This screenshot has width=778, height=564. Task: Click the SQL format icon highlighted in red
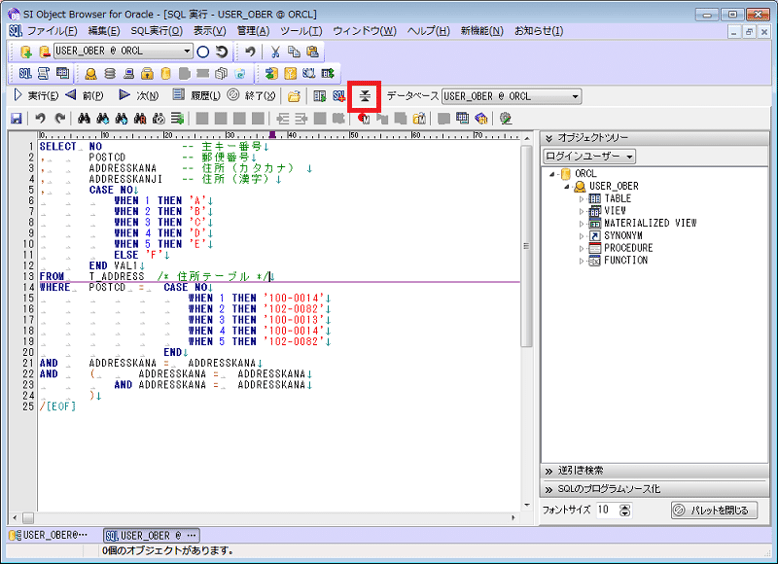click(x=365, y=96)
